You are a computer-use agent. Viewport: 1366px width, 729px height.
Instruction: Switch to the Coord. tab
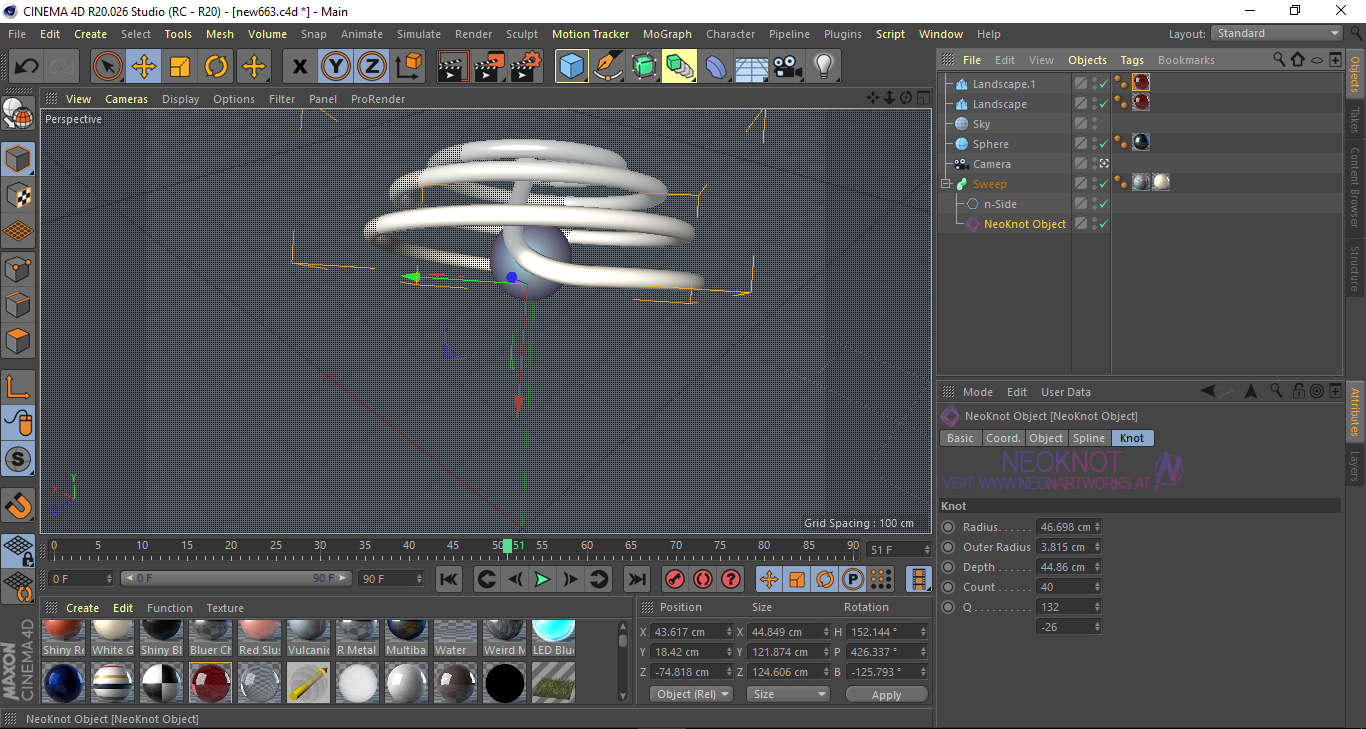point(1003,438)
